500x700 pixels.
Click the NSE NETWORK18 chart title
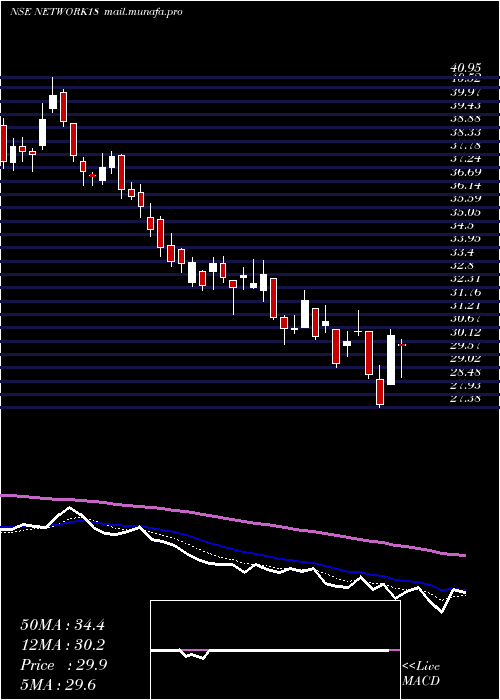[x=54, y=12]
